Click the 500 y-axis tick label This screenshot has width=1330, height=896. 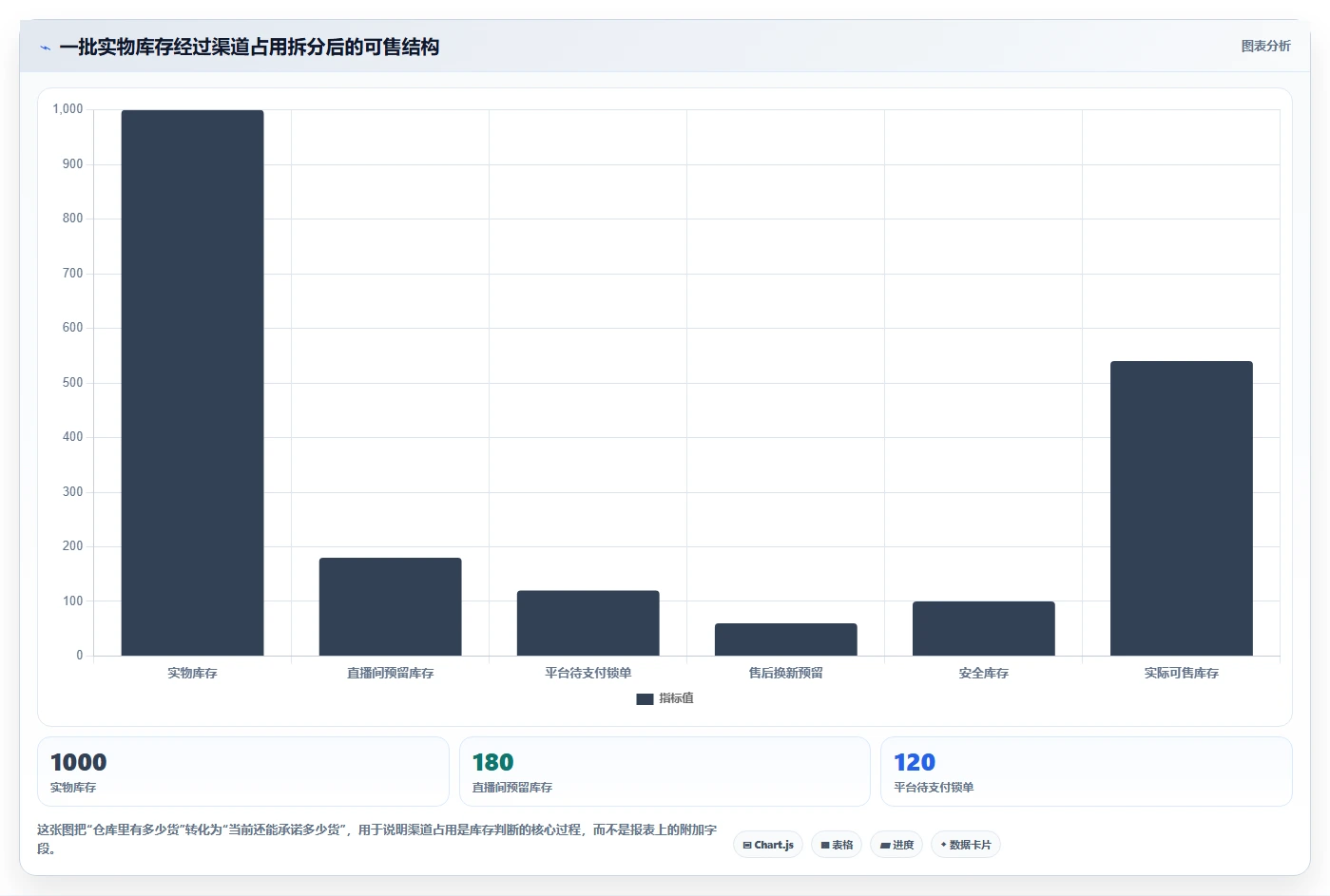pos(72,383)
